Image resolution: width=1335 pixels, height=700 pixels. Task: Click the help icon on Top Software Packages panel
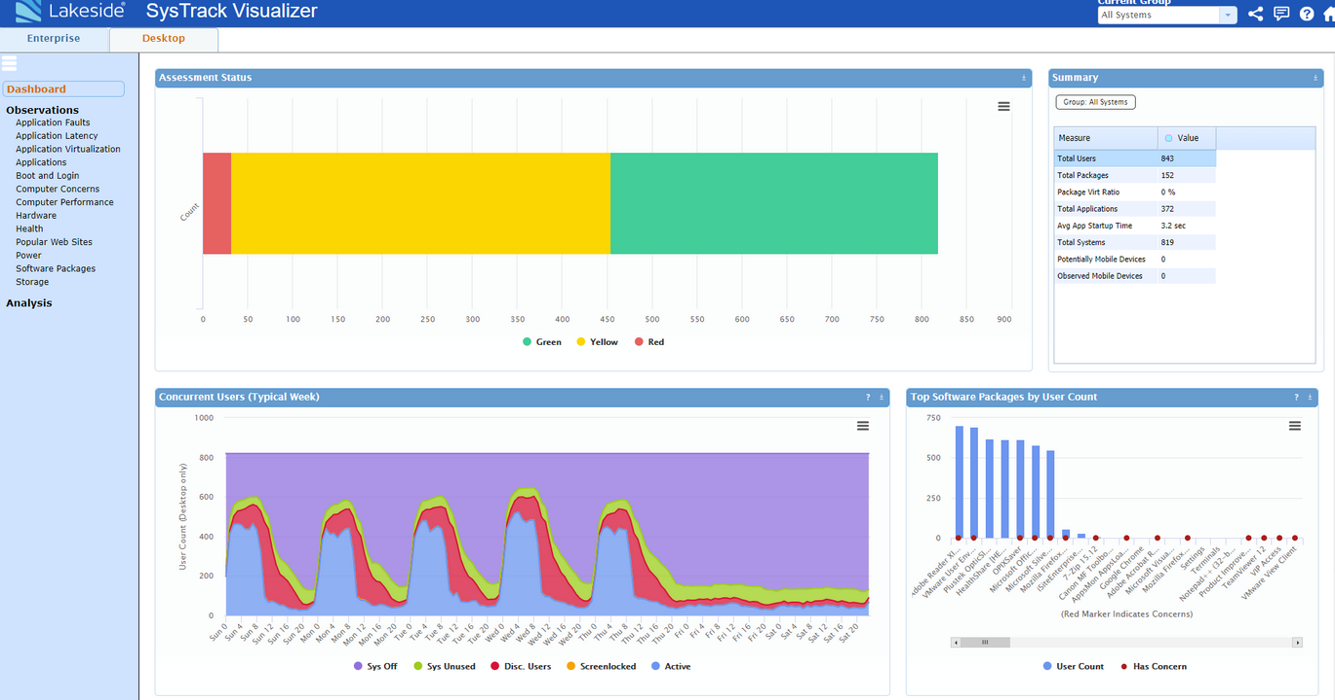pos(1296,398)
